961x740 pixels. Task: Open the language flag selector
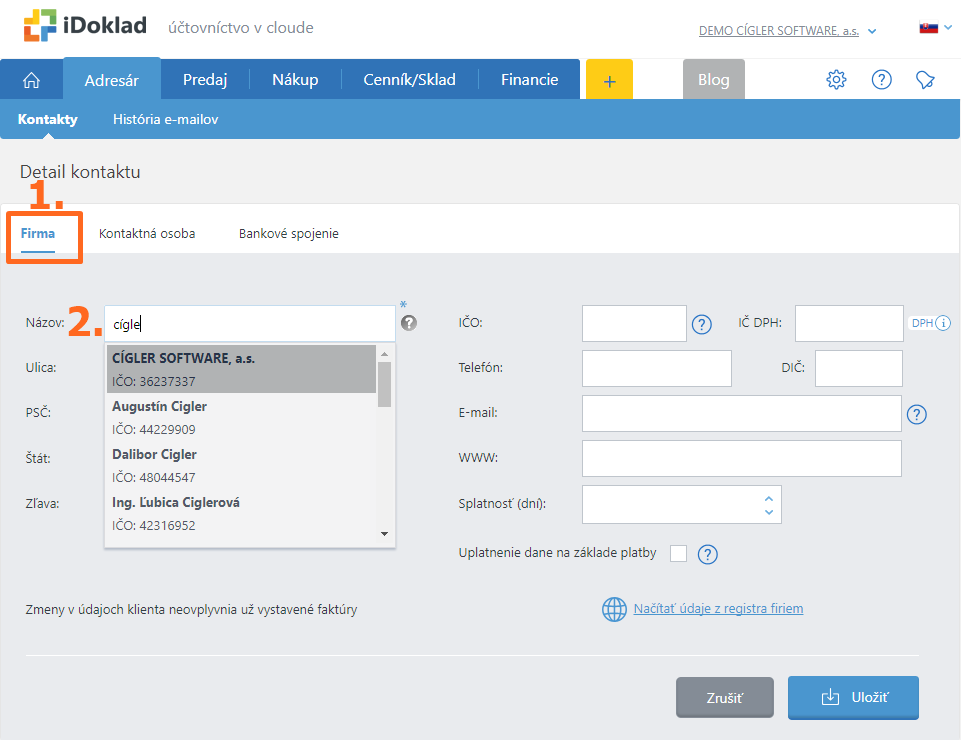click(x=933, y=29)
